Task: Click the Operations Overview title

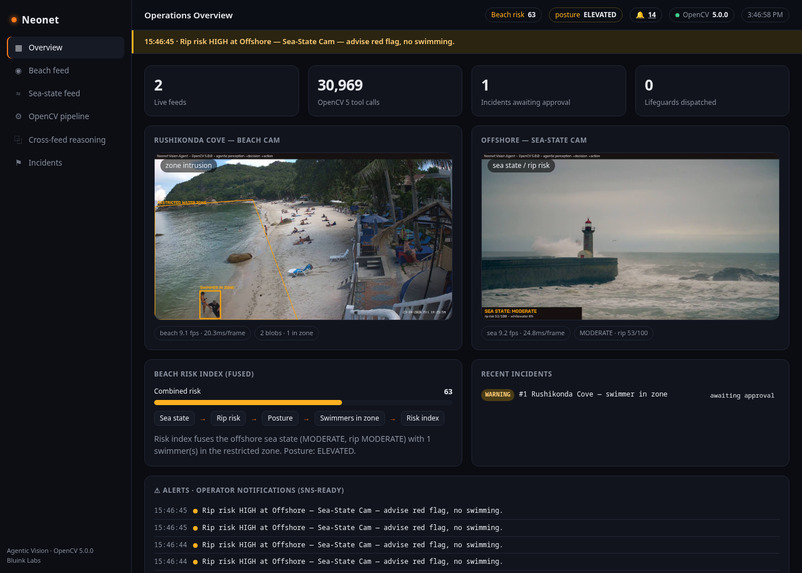Action: (188, 15)
